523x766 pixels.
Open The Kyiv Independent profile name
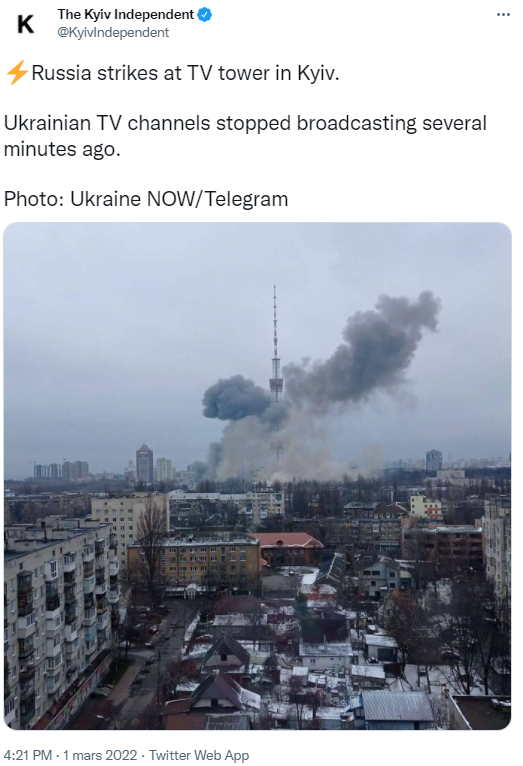coord(126,15)
